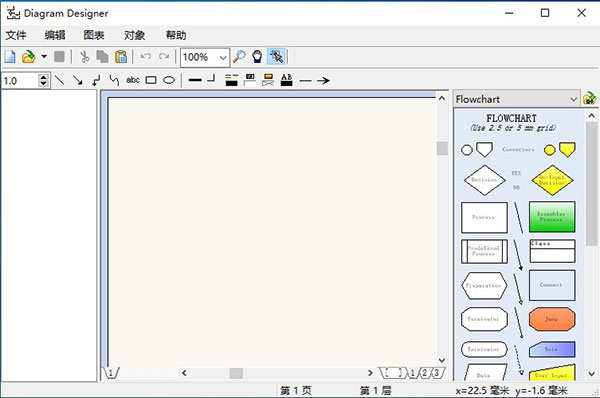Select the hand pan tool

(258, 57)
